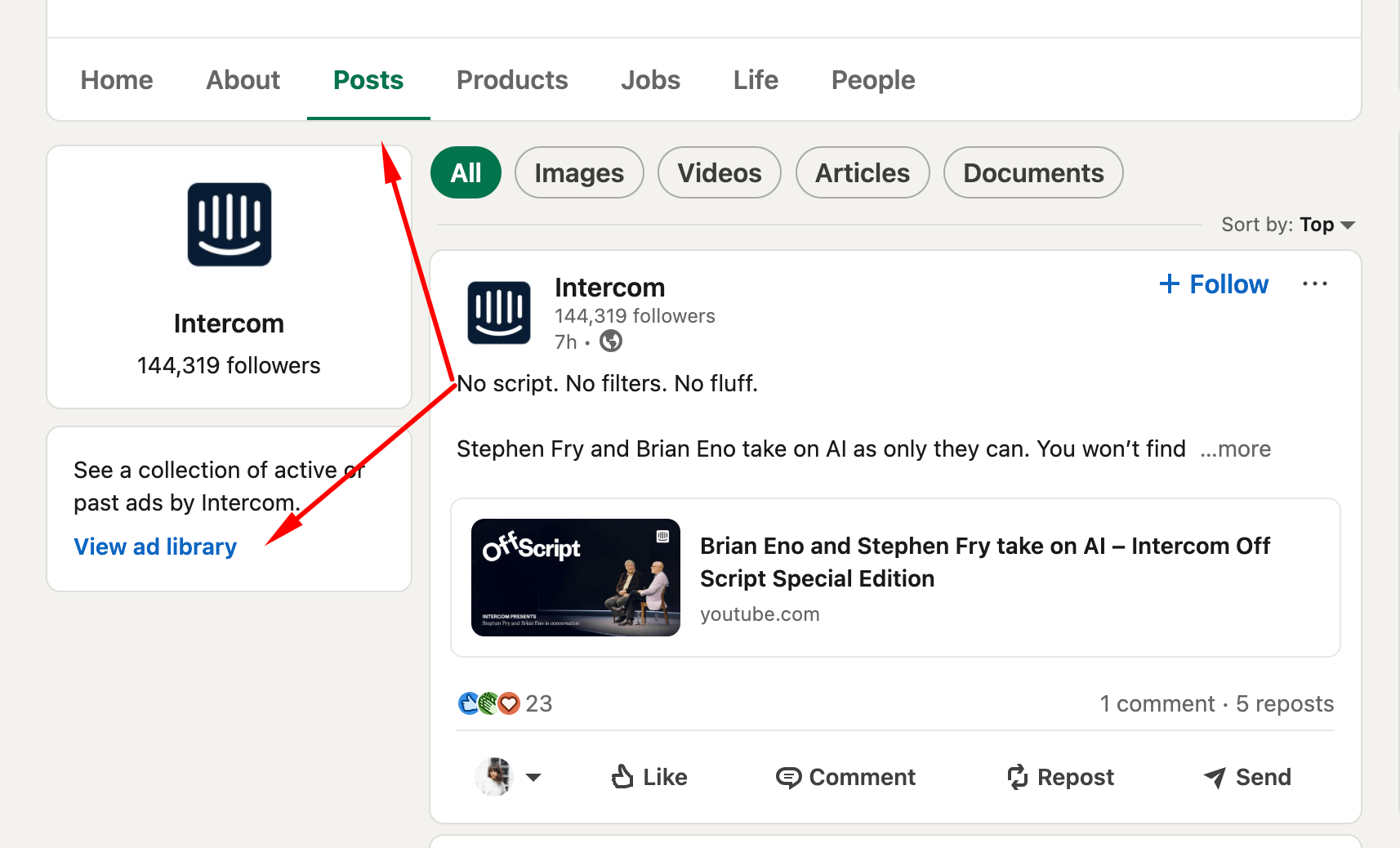Like the Intercom post

pyautogui.click(x=649, y=777)
